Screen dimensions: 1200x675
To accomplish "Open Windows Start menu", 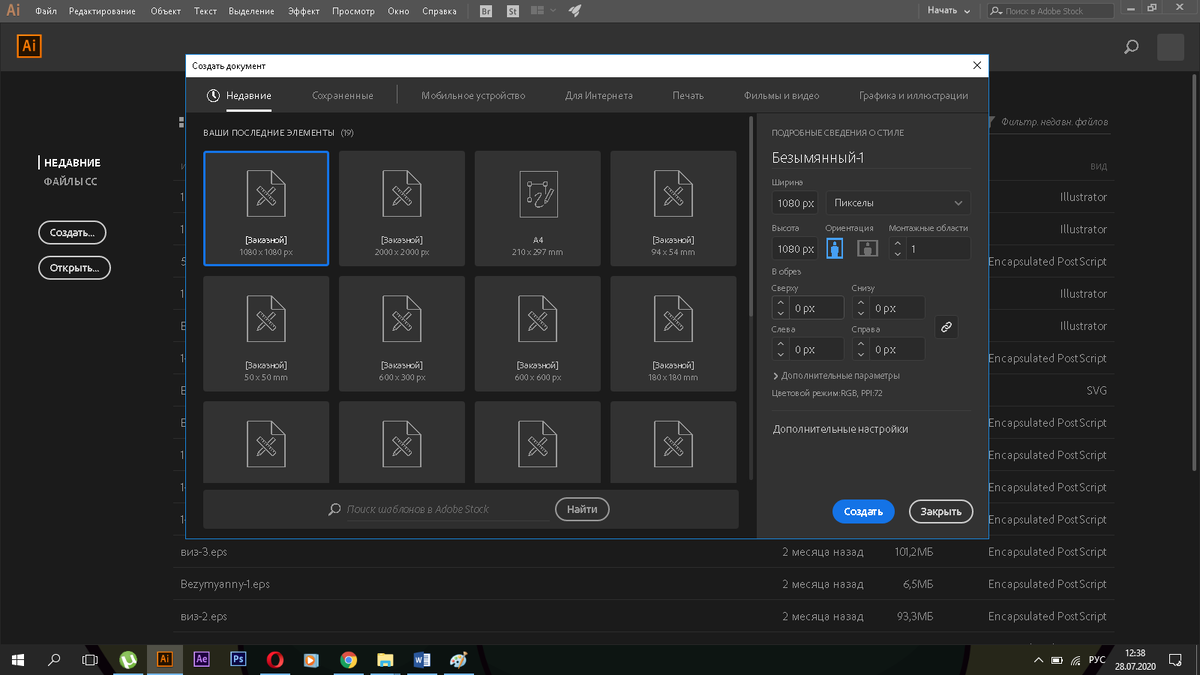I will click(19, 660).
